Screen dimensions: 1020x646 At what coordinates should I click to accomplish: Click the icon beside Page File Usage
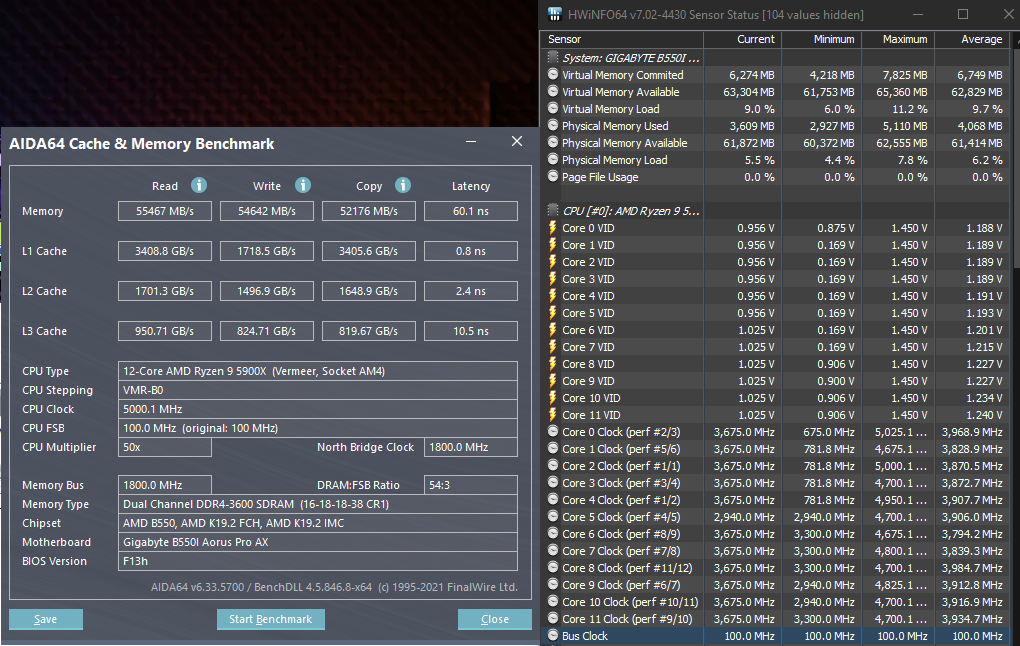pos(553,176)
